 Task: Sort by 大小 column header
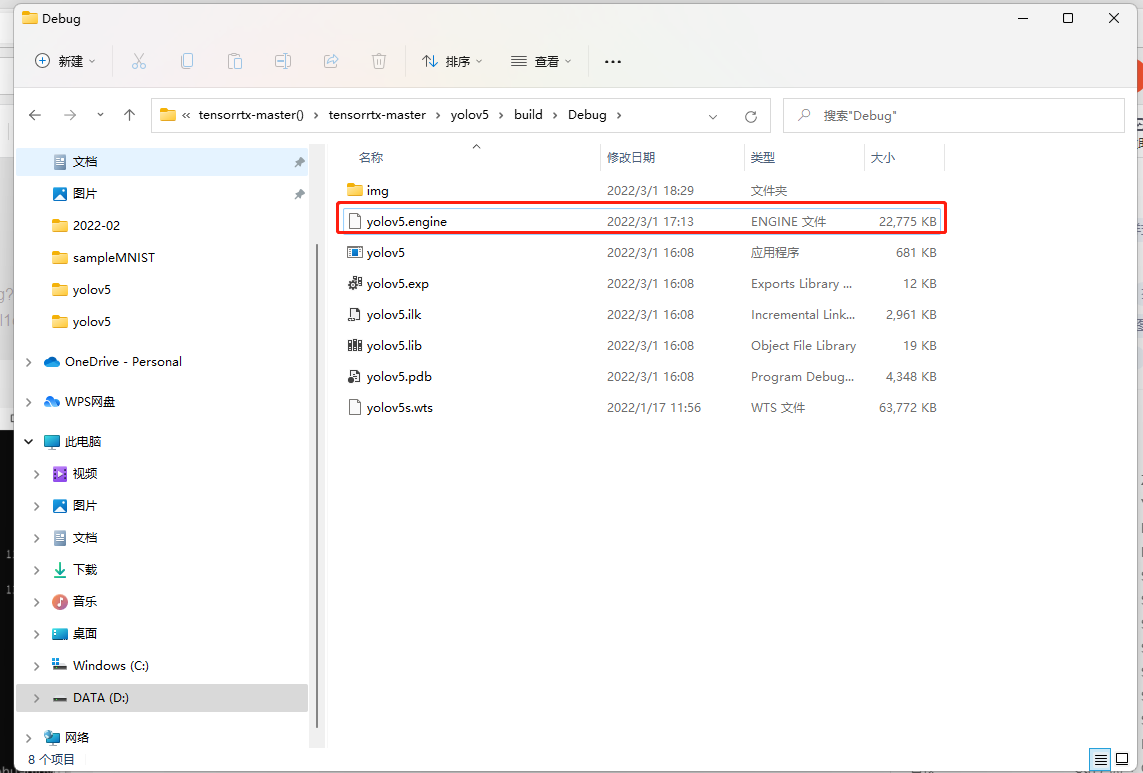[x=882, y=158]
